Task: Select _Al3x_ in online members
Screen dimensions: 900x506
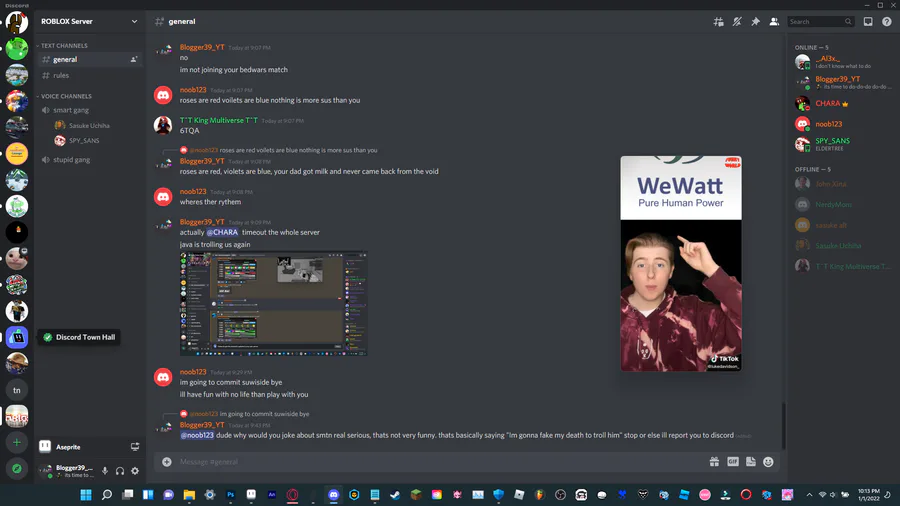Action: (x=844, y=61)
